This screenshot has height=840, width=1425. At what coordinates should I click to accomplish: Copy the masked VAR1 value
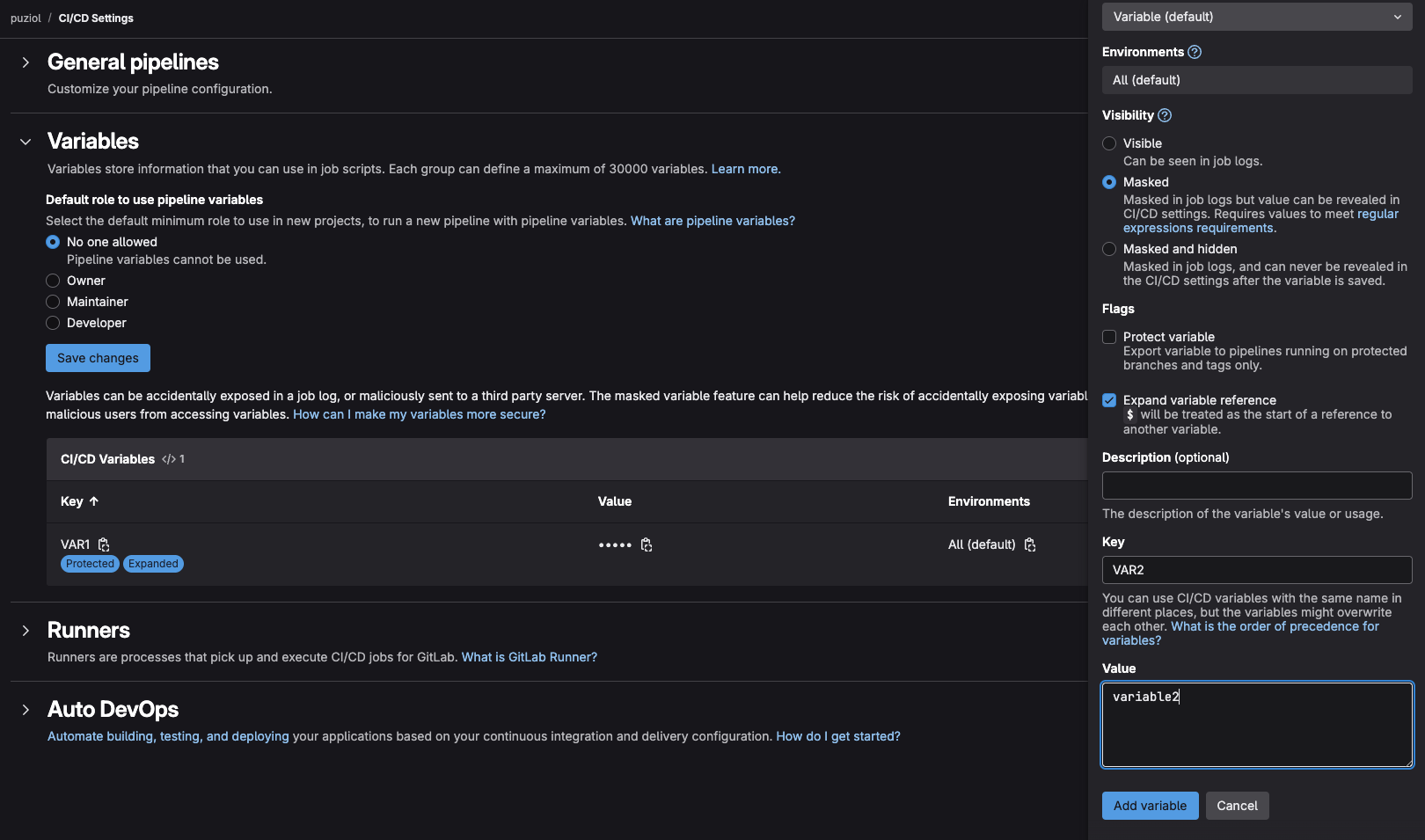[647, 544]
